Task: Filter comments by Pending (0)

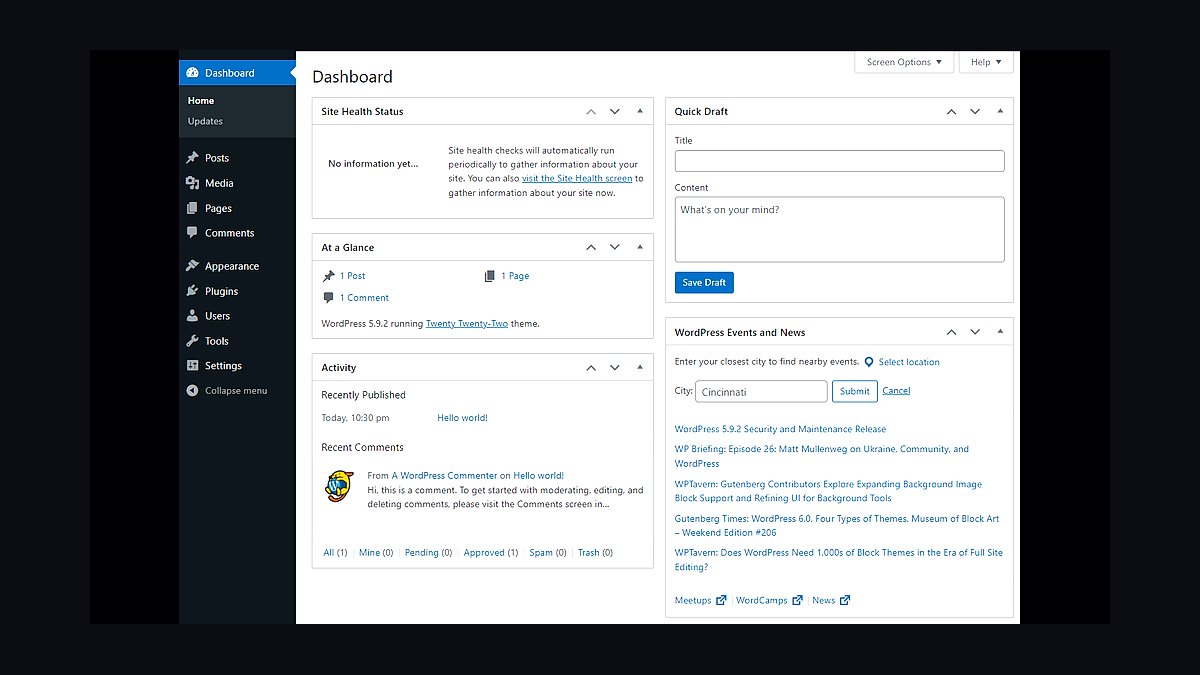Action: coord(428,553)
